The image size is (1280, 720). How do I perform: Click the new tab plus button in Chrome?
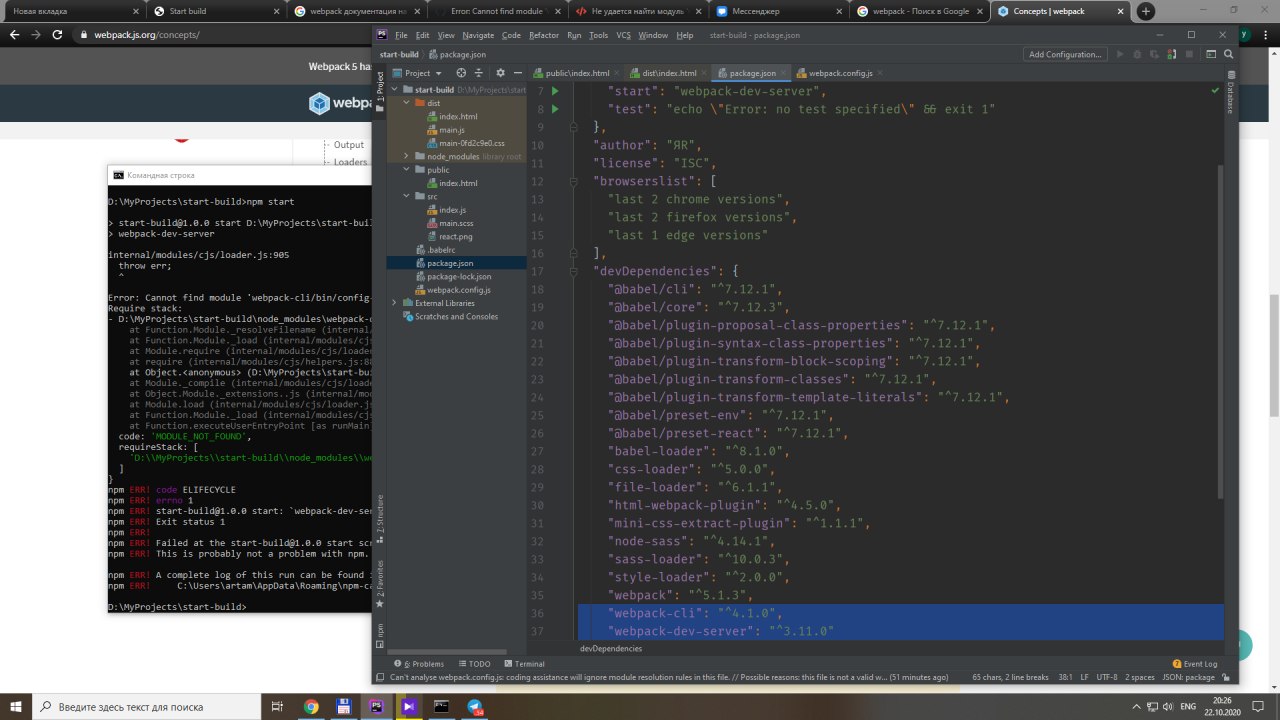click(x=1146, y=11)
